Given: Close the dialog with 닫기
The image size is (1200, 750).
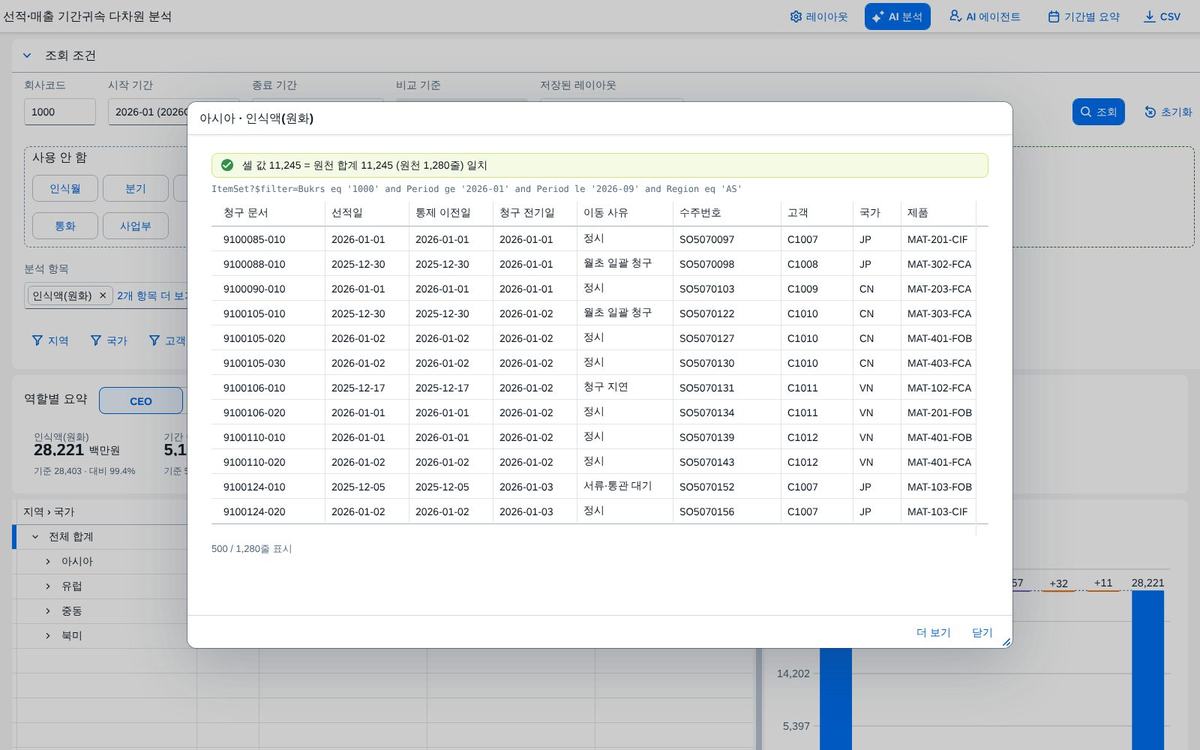Looking at the screenshot, I should point(983,633).
